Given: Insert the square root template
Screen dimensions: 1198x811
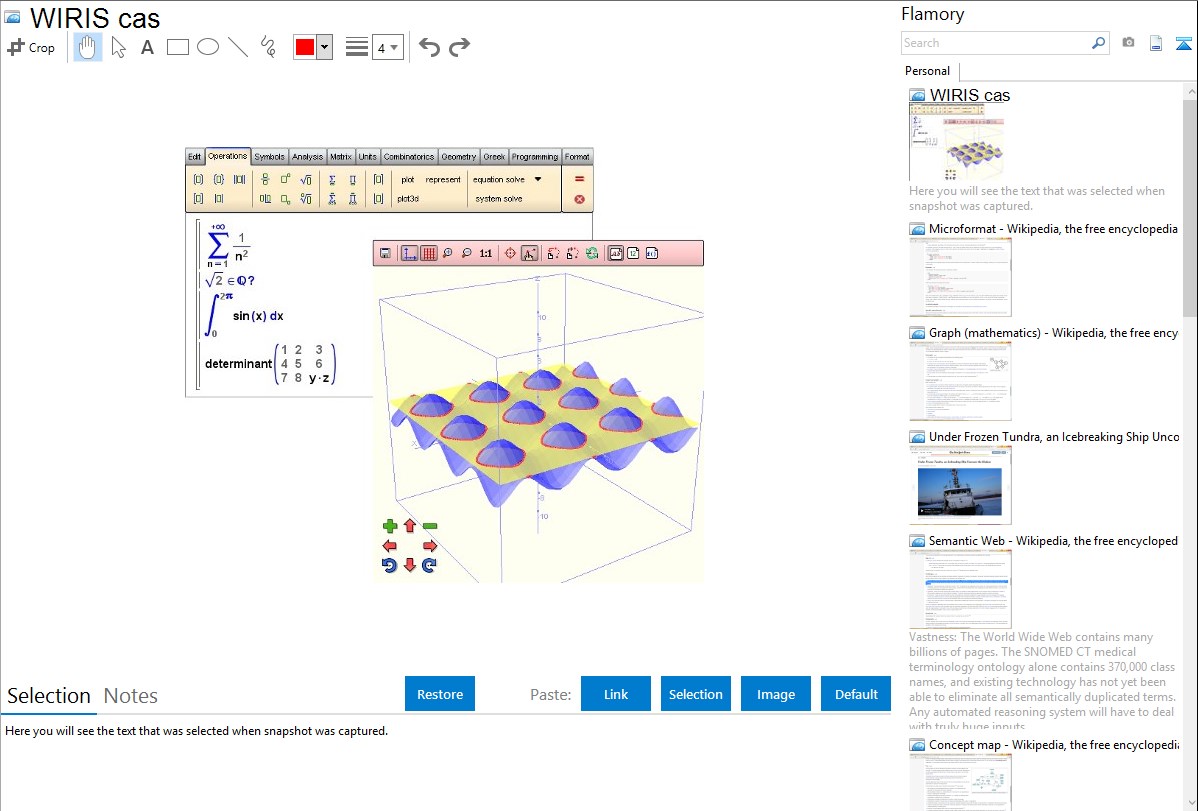Looking at the screenshot, I should 306,180.
